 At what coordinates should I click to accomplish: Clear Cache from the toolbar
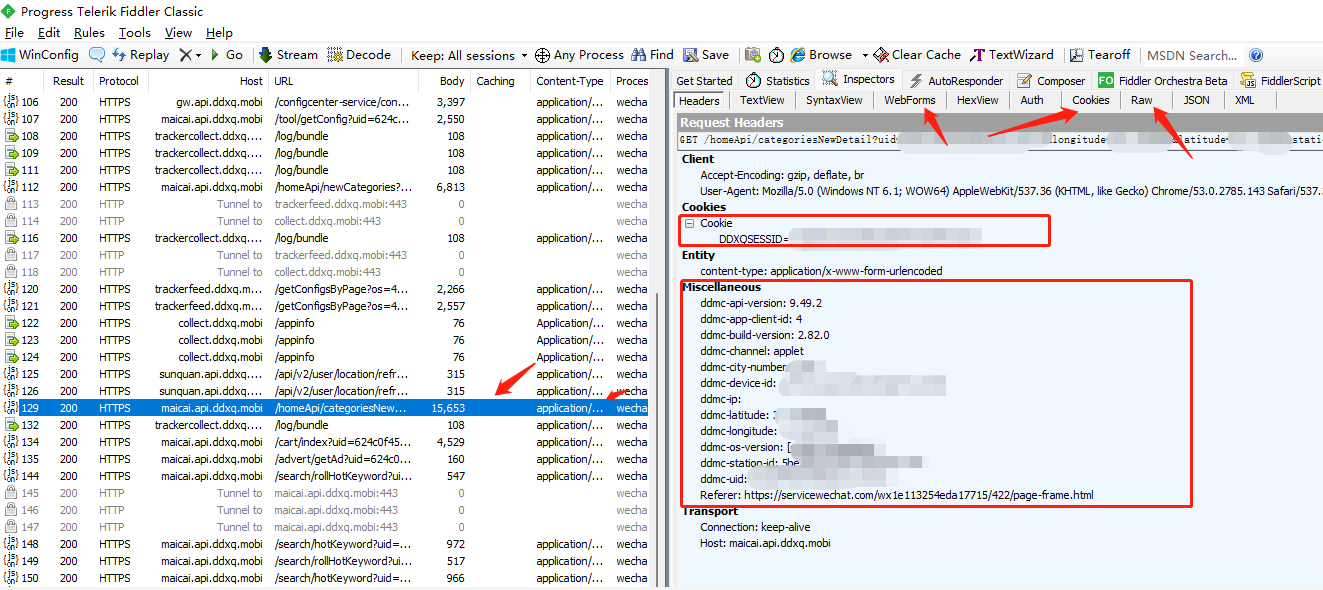[x=917, y=55]
